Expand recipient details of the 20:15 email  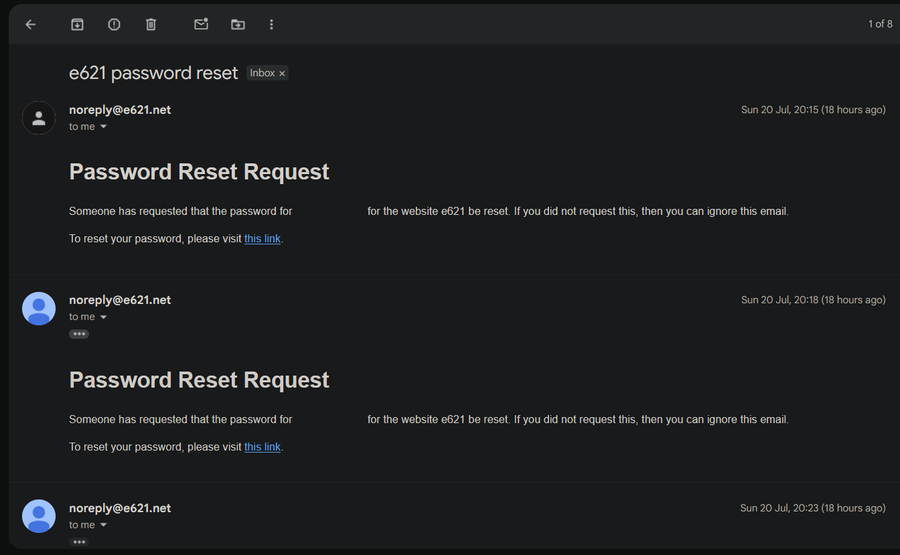(103, 127)
